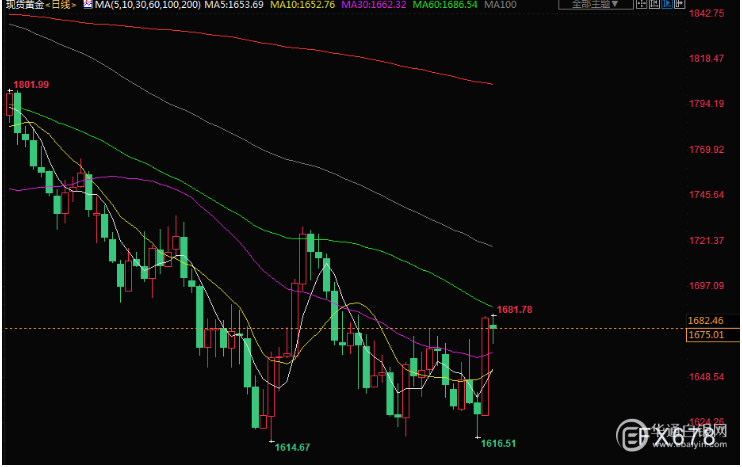
Task: Select the gray MA100 label
Action: pyautogui.click(x=500, y=5)
